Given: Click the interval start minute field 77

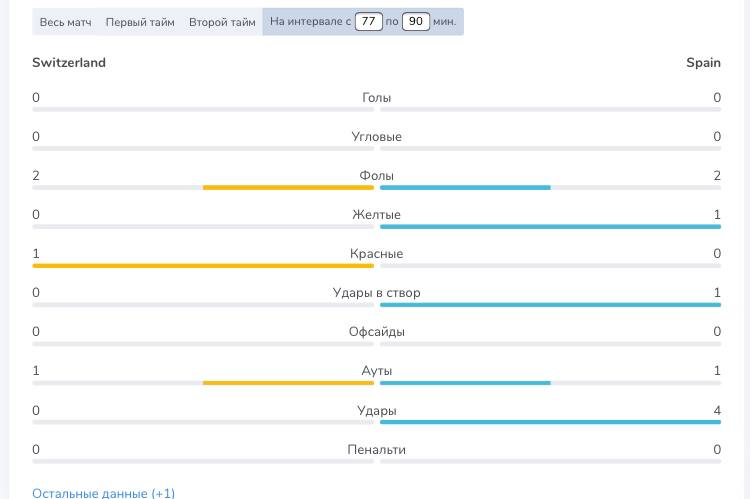Looking at the screenshot, I should (x=369, y=21).
